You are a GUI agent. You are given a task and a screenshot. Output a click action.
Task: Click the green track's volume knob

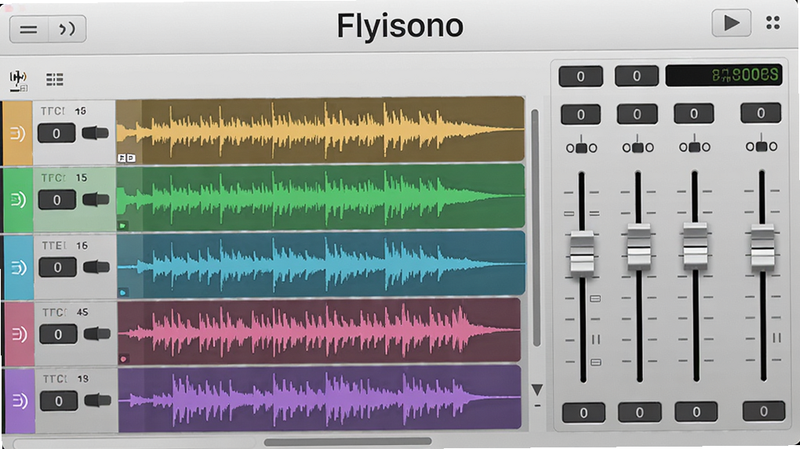tap(95, 199)
